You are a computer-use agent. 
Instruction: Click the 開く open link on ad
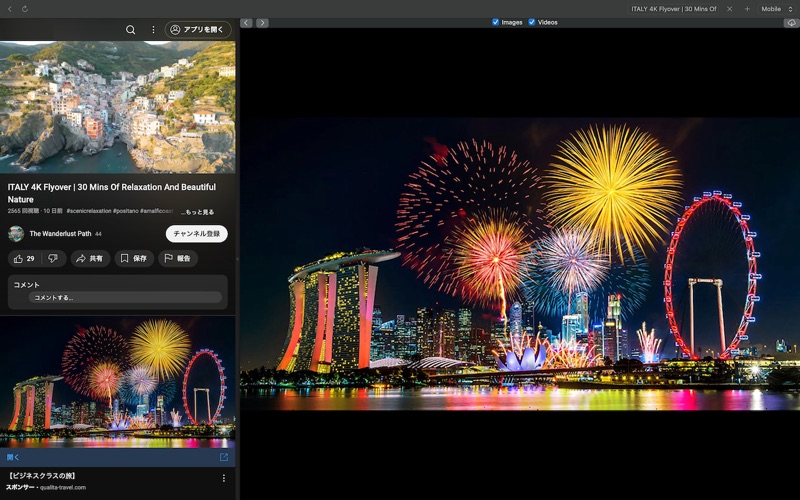tap(13, 457)
